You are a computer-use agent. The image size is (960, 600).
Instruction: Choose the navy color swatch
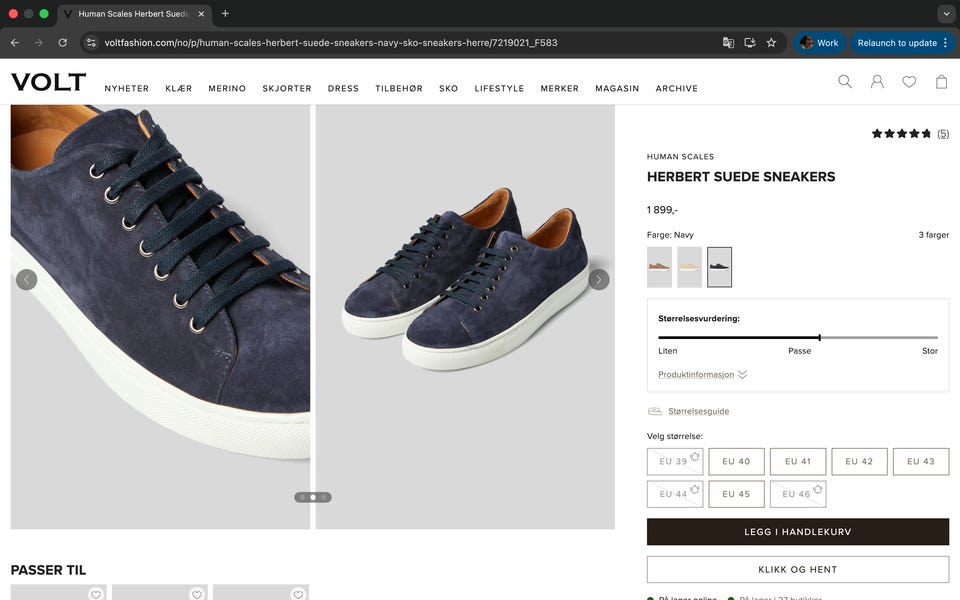(x=719, y=267)
